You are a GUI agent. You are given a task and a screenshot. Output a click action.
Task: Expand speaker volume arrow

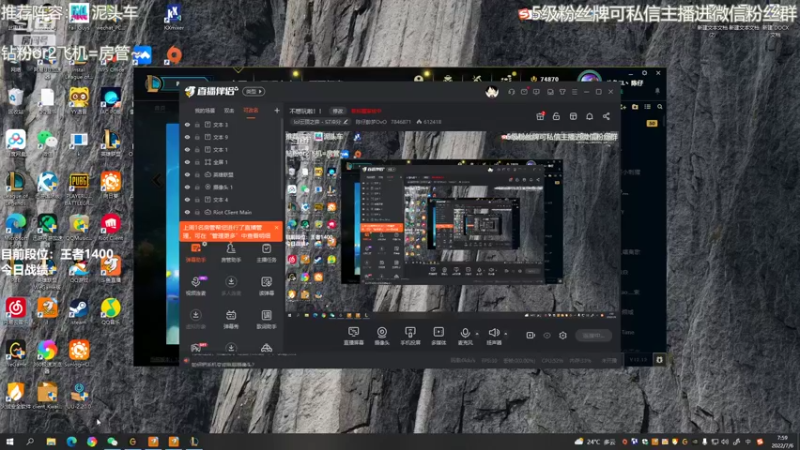coord(506,334)
